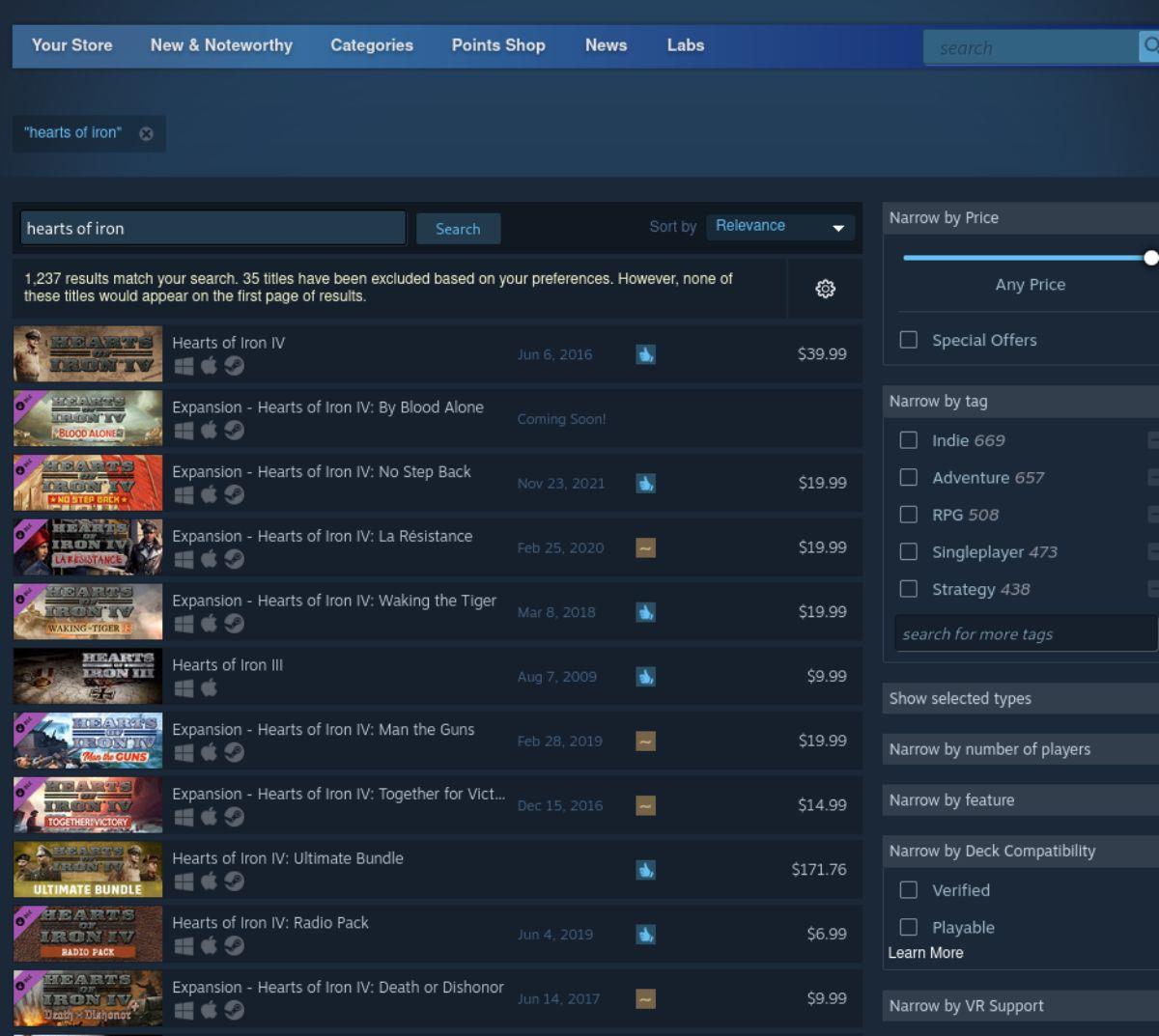Viewport: 1159px width, 1036px height.
Task: Remove the "hearts of iron" search tag
Action: coord(146,134)
